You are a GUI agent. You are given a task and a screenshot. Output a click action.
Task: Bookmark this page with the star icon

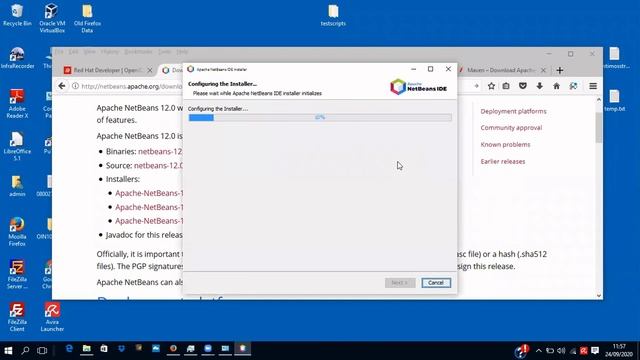[x=491, y=86]
